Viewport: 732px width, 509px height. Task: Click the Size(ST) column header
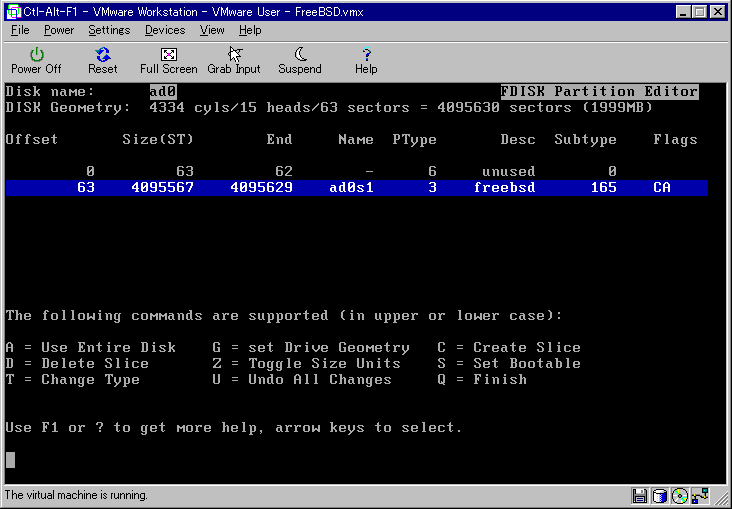(158, 140)
